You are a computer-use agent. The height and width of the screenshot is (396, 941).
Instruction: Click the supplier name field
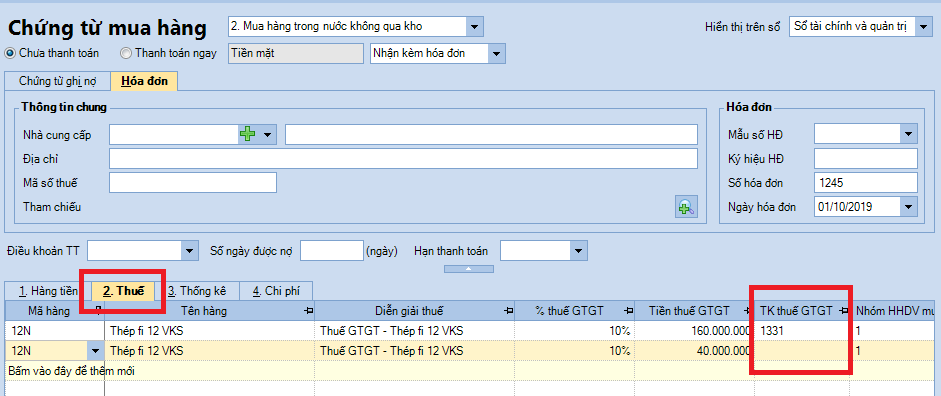click(x=491, y=135)
